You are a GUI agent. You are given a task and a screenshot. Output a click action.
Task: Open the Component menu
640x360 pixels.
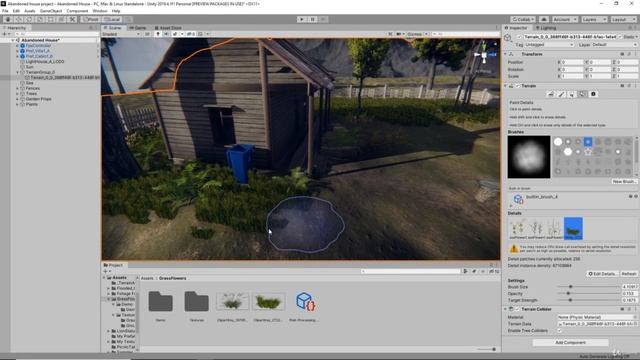(x=77, y=11)
